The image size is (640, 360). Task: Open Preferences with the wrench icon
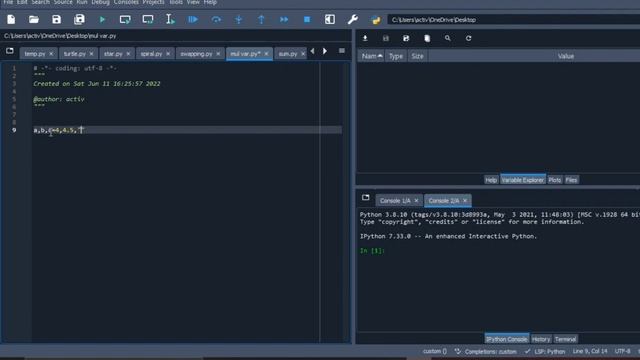pos(353,19)
